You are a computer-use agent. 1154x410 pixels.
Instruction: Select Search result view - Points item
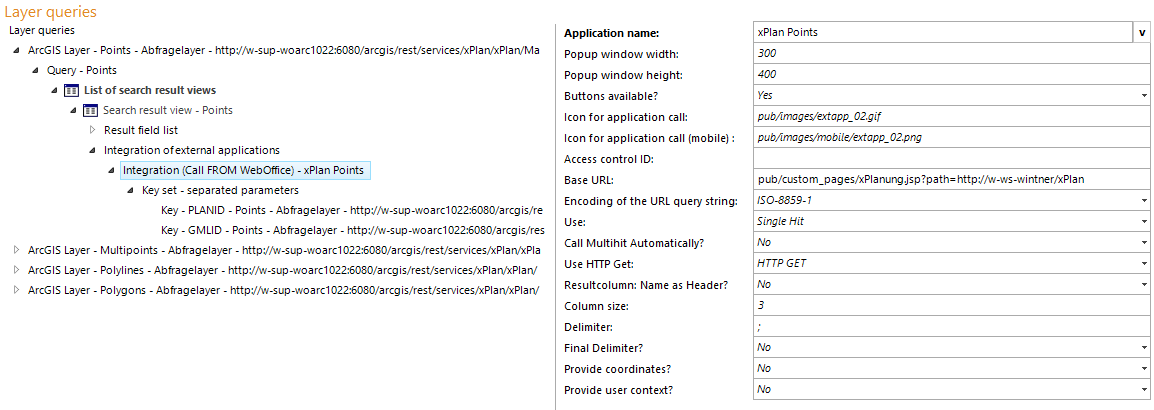[x=168, y=110]
